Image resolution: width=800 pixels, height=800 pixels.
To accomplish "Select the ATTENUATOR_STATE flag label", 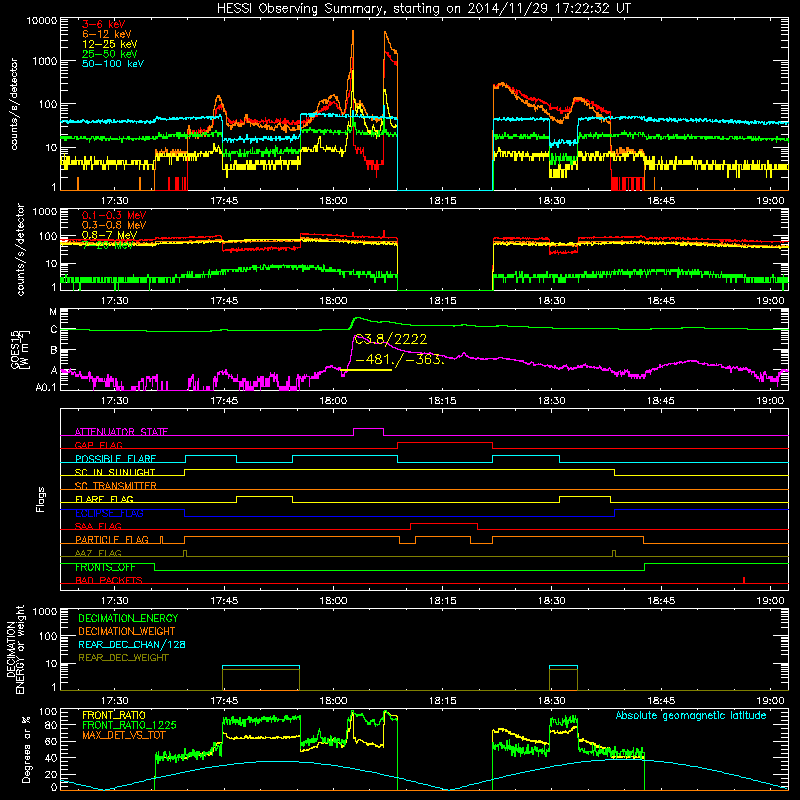I will [121, 432].
